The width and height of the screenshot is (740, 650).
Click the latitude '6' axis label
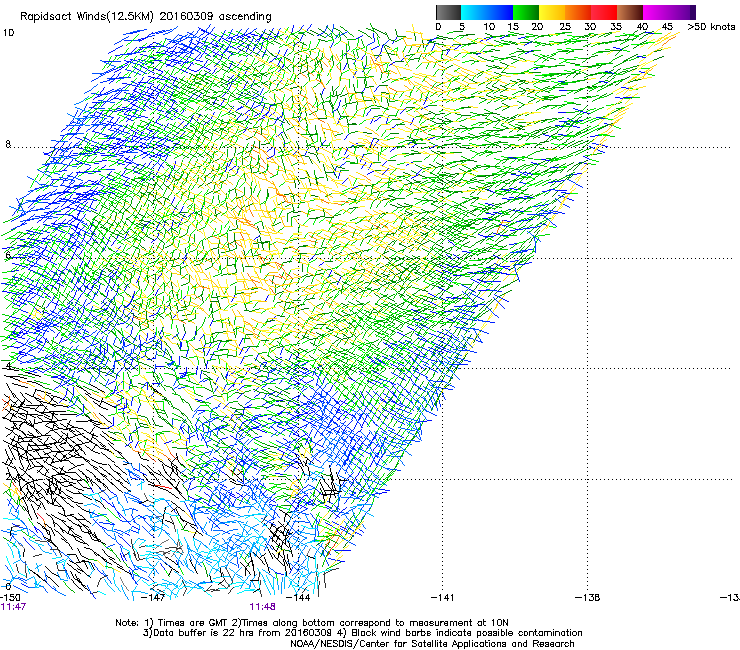pos(8,255)
